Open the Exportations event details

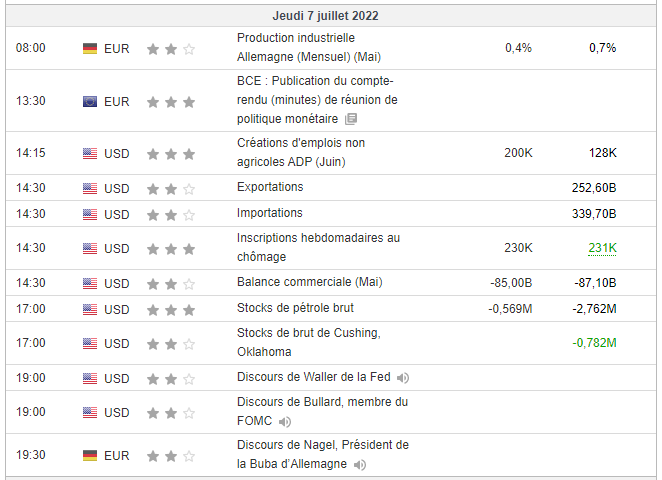pyautogui.click(x=270, y=187)
